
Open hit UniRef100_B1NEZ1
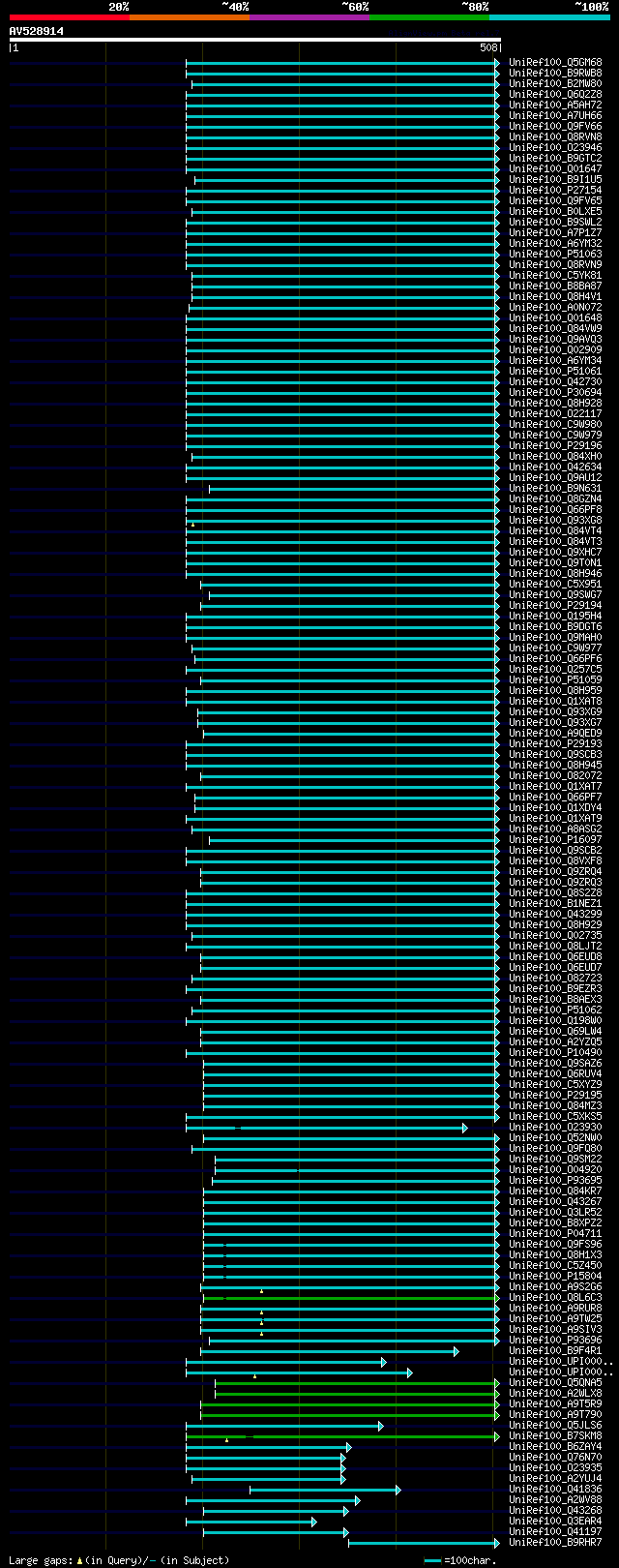(x=555, y=904)
